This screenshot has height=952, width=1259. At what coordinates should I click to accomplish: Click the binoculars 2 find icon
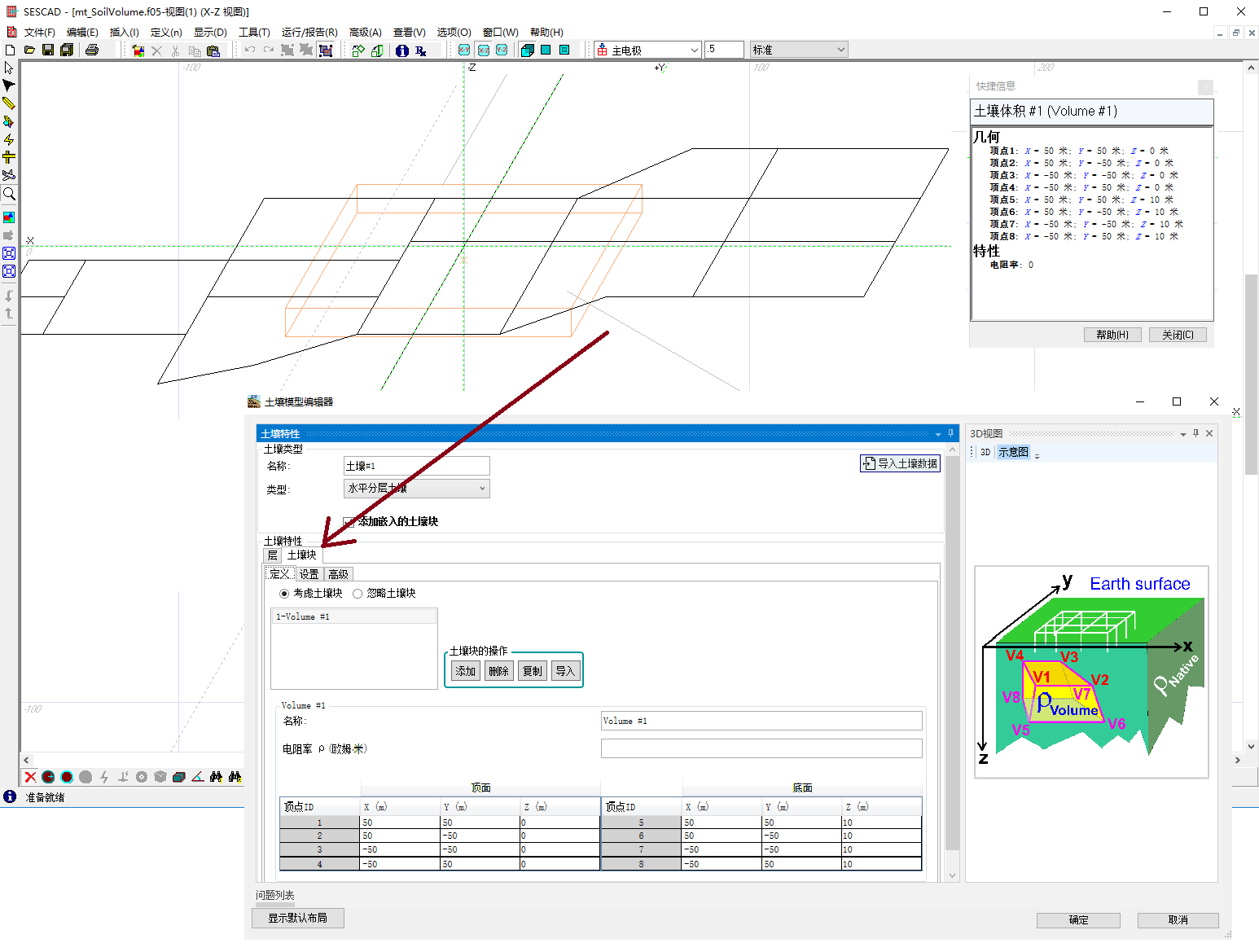tap(235, 777)
